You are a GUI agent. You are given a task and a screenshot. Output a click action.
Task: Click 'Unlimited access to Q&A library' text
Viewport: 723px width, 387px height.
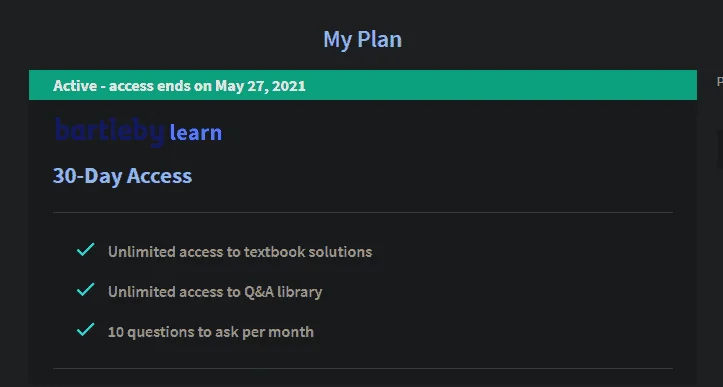pyautogui.click(x=215, y=292)
